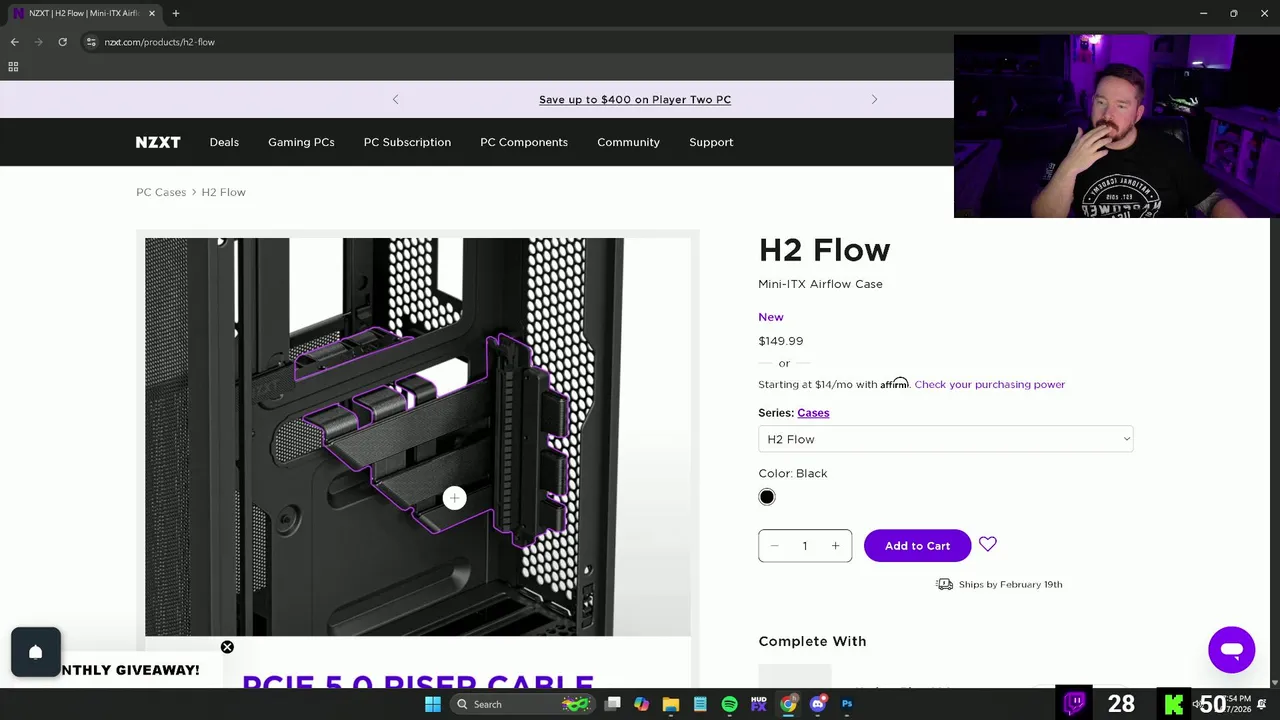The width and height of the screenshot is (1280, 720).
Task: Click the page scrollbar down arrow
Action: click(x=1274, y=682)
